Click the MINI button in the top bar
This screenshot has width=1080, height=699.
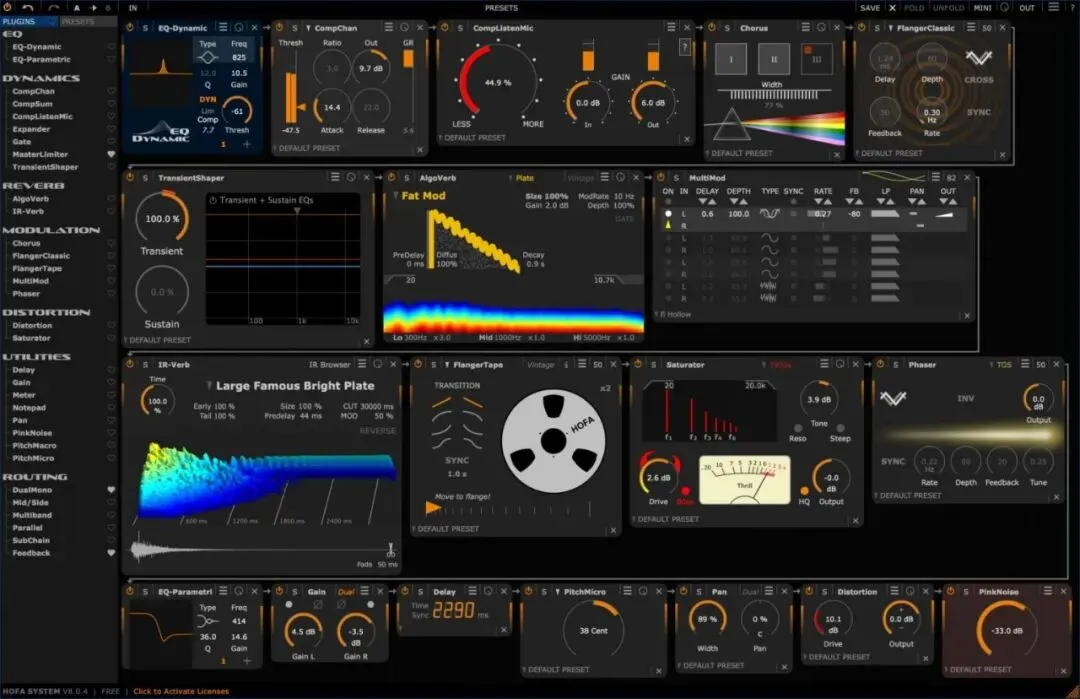pos(982,8)
